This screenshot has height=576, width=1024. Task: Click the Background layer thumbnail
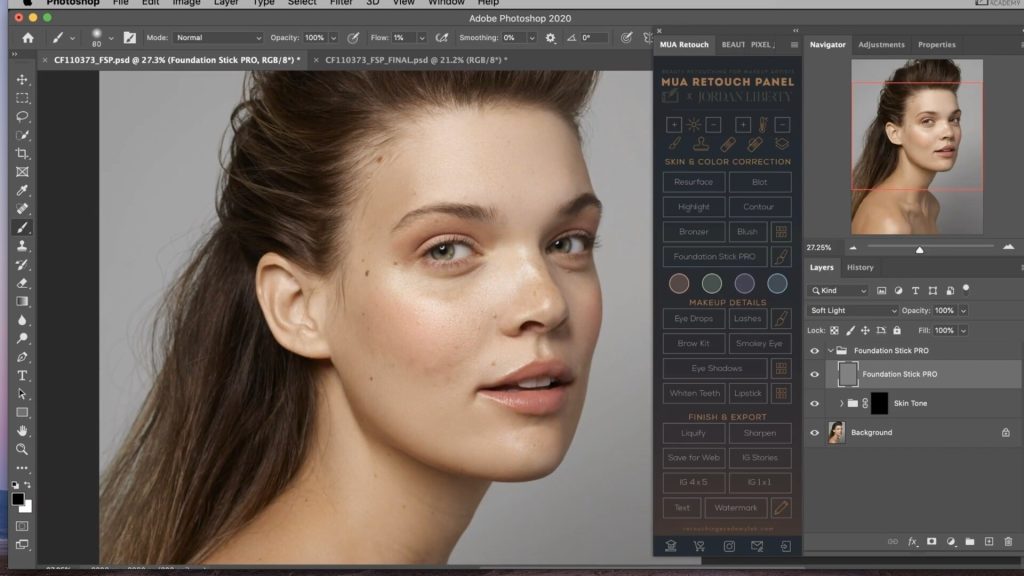[838, 431]
